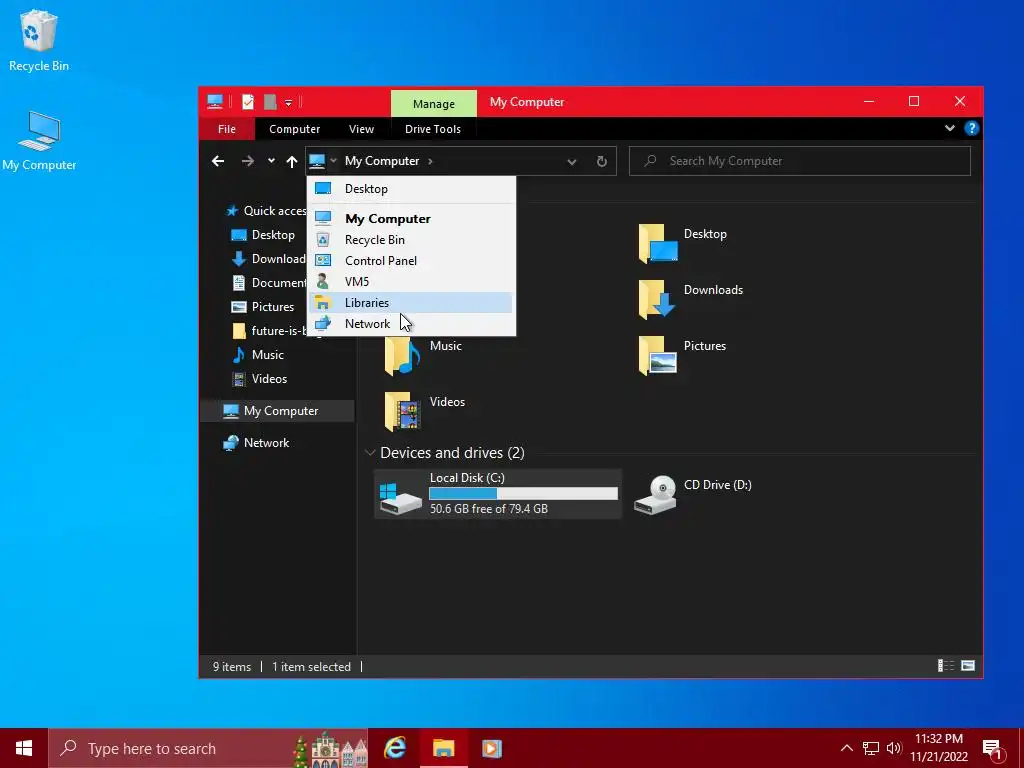
Task: Click '9 items' status bar text
Action: (232, 667)
